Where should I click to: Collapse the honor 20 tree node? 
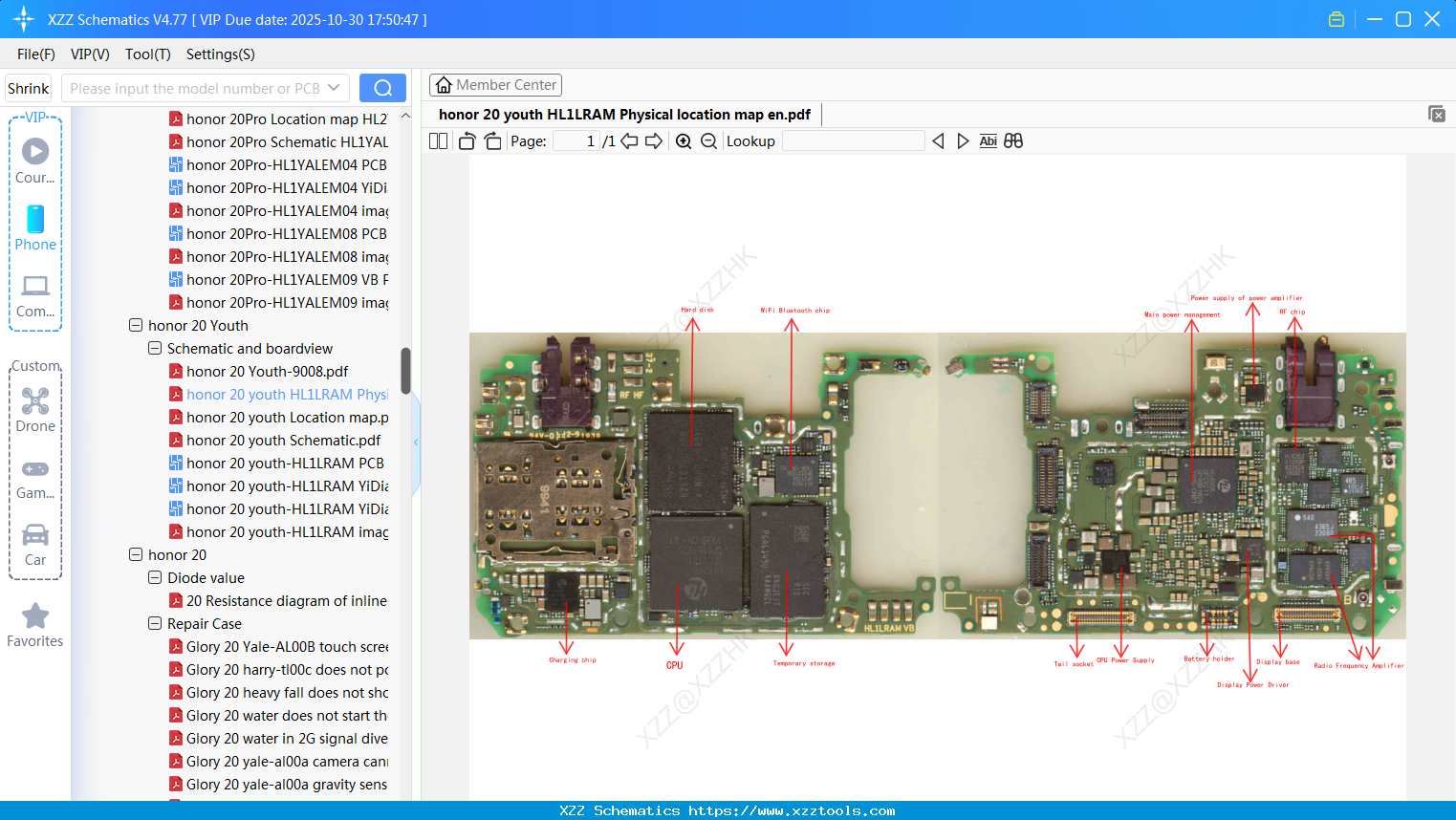coord(136,555)
